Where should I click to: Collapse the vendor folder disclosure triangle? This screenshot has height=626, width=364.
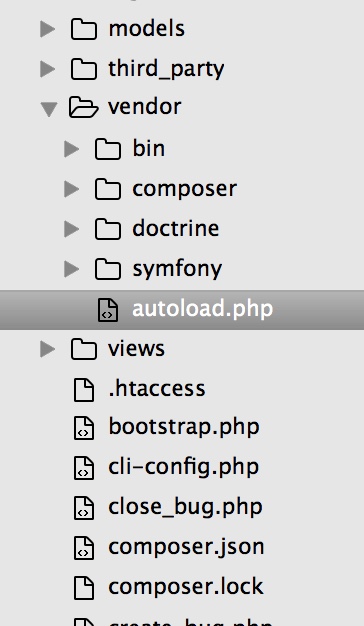(x=49, y=109)
